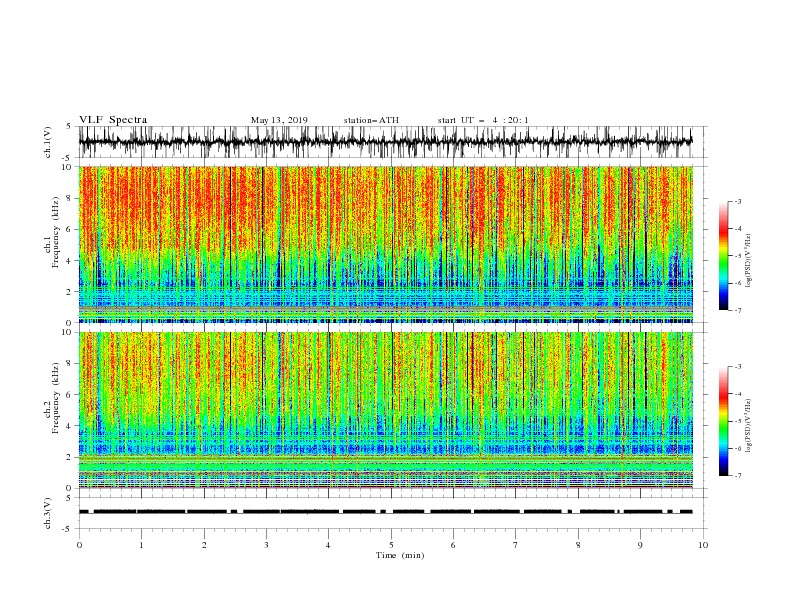Click the "10" tick on the time axis
792x612 pixels.
703,545
